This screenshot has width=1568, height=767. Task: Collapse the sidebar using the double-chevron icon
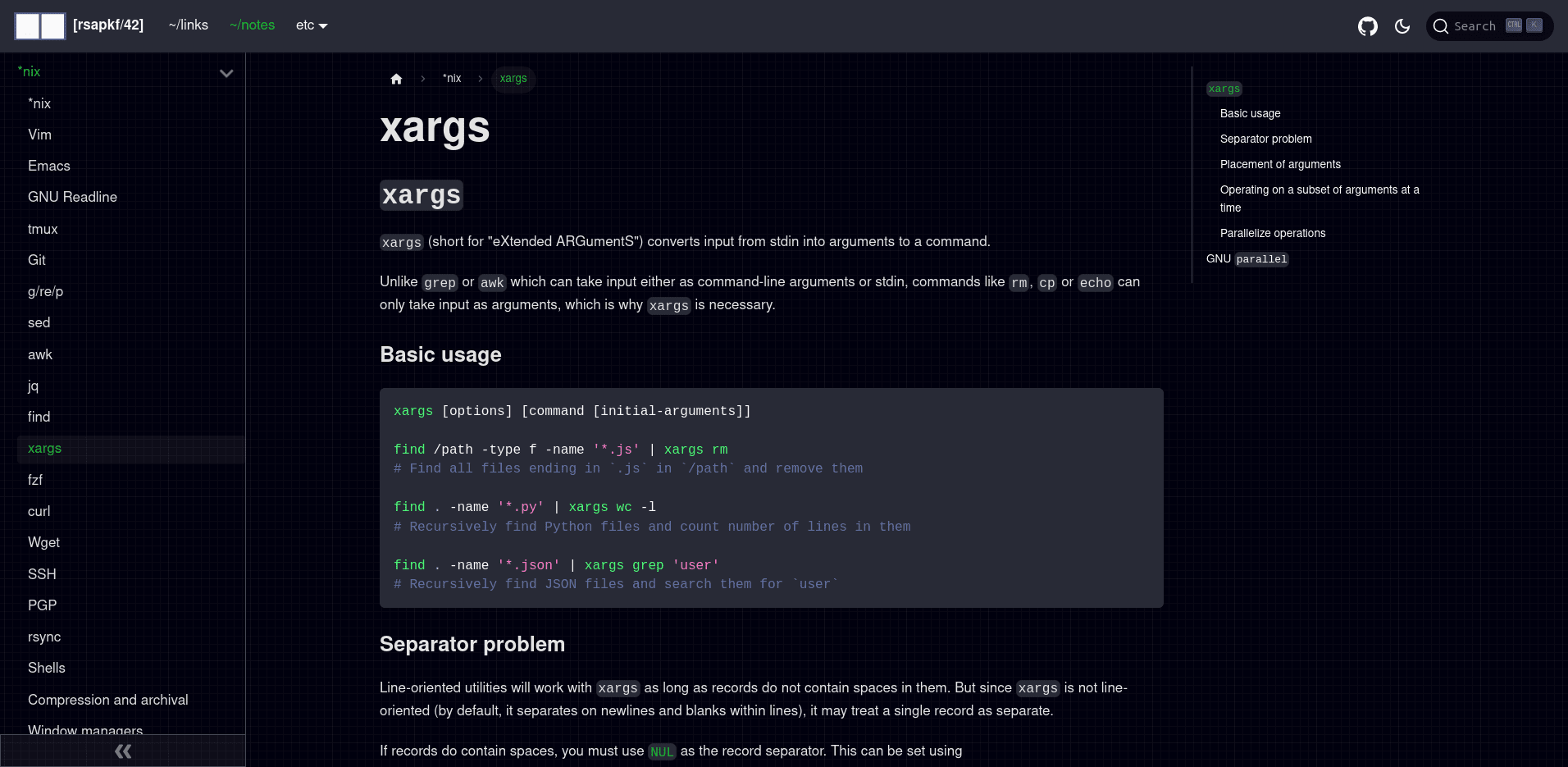coord(122,751)
